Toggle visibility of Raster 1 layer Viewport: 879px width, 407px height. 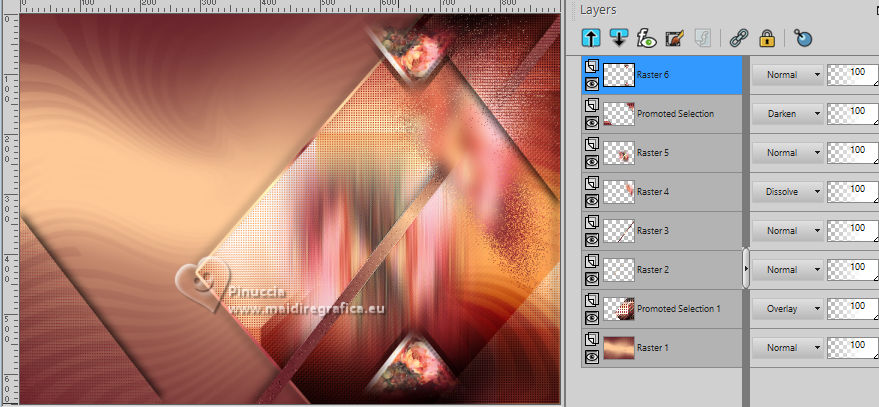[592, 357]
